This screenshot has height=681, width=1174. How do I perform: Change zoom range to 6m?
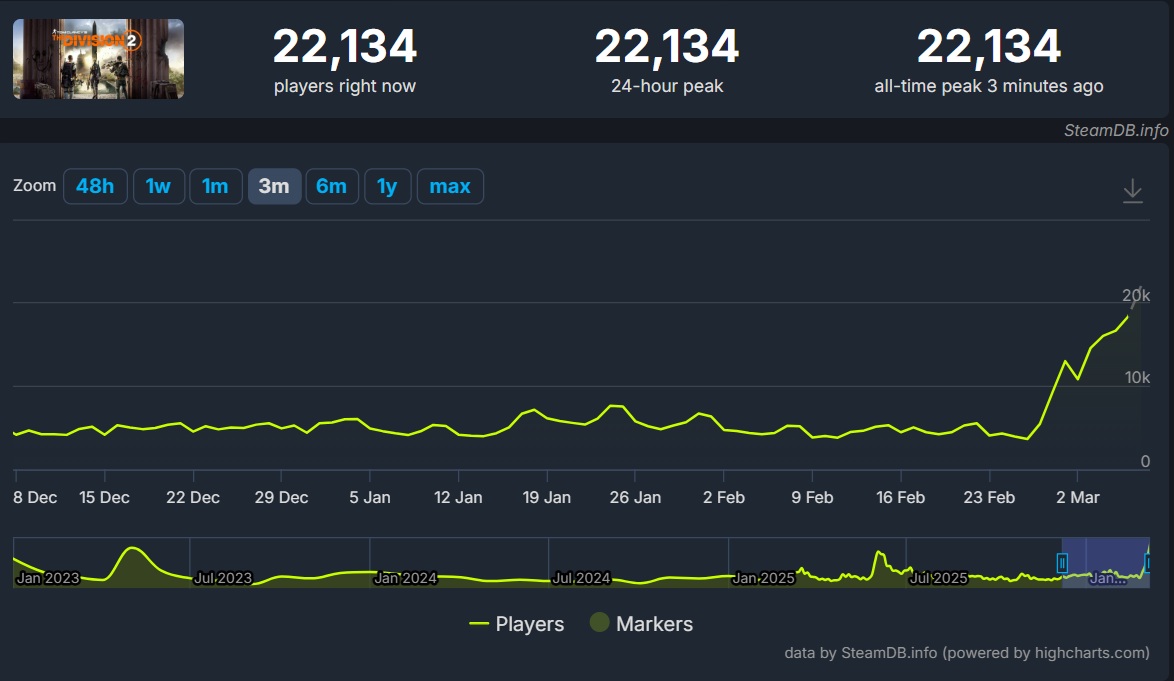click(x=331, y=186)
